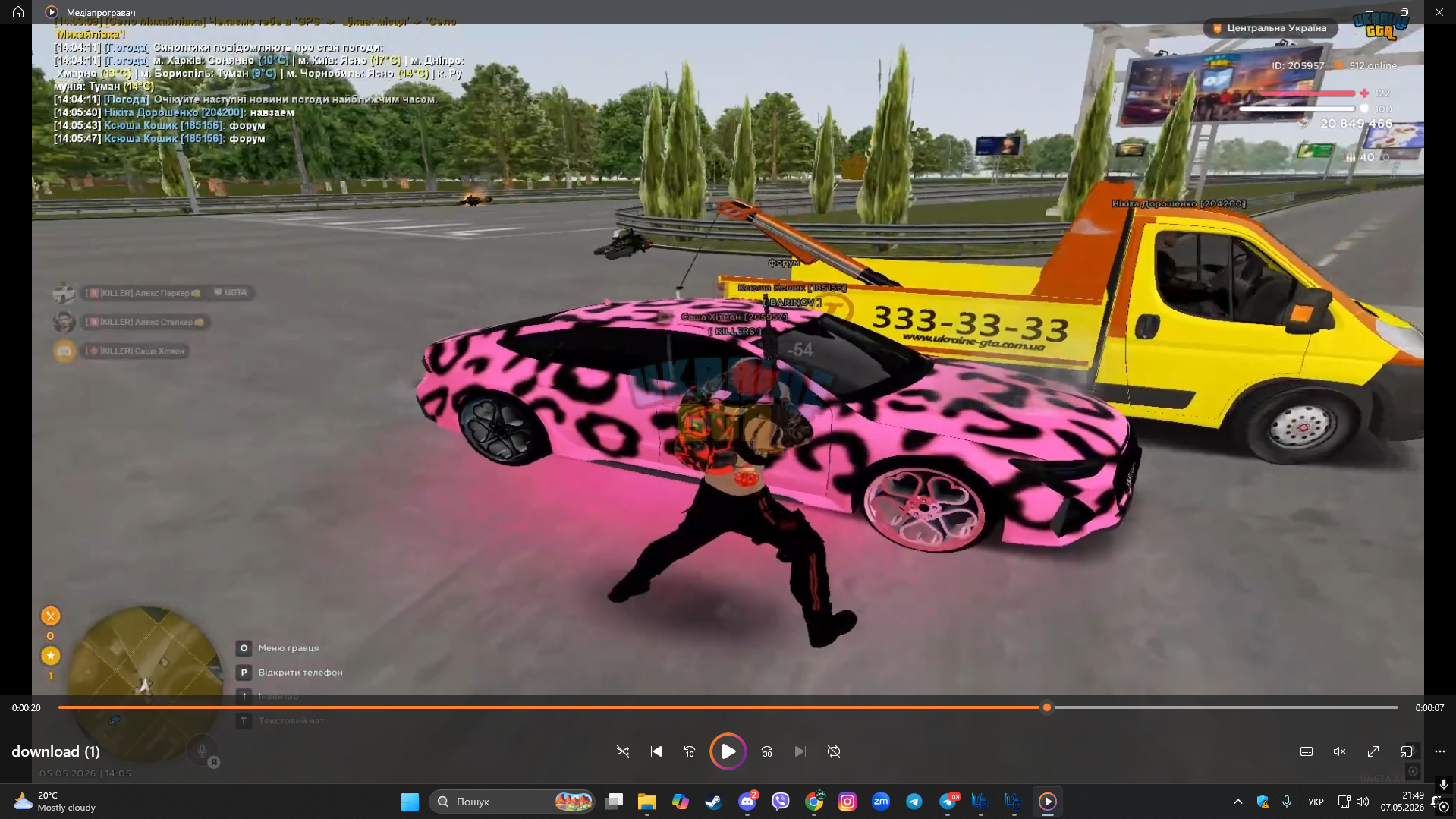
Task: Skip forward 30 seconds
Action: (x=767, y=751)
